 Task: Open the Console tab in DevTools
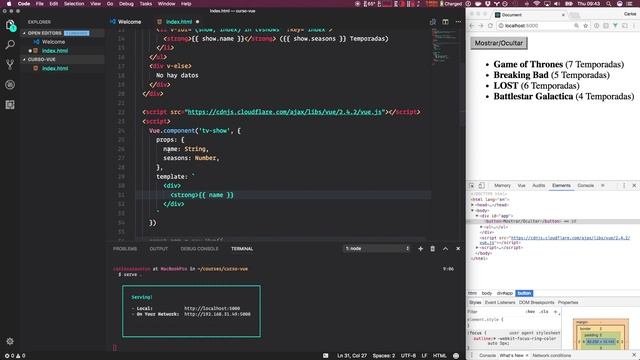point(586,186)
